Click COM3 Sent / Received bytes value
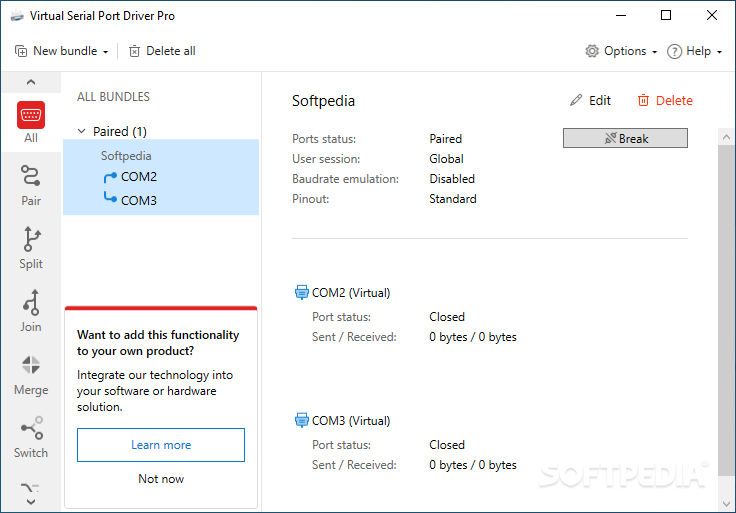Viewport: 736px width, 513px height. click(x=473, y=465)
